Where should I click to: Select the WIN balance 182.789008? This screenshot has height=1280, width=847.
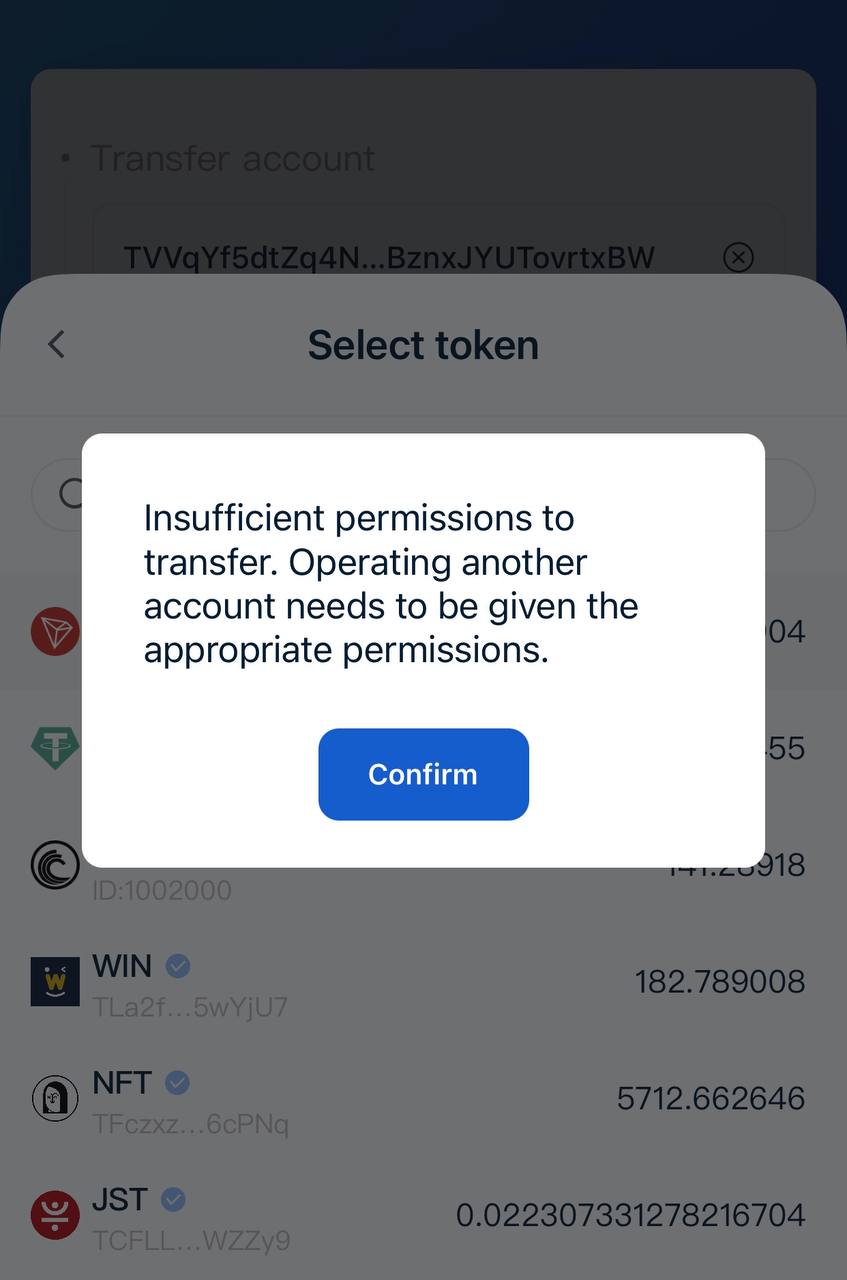(x=720, y=982)
